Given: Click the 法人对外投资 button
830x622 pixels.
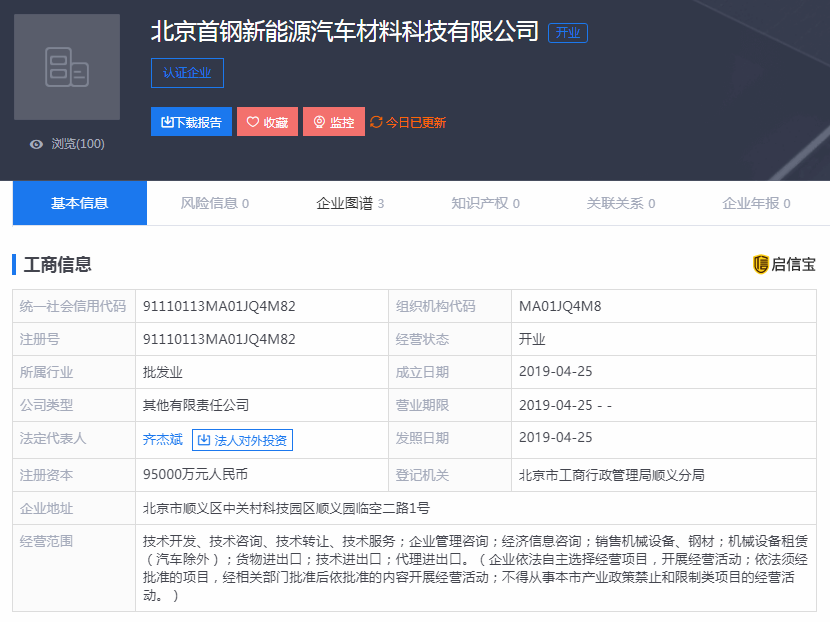Looking at the screenshot, I should click(x=242, y=440).
